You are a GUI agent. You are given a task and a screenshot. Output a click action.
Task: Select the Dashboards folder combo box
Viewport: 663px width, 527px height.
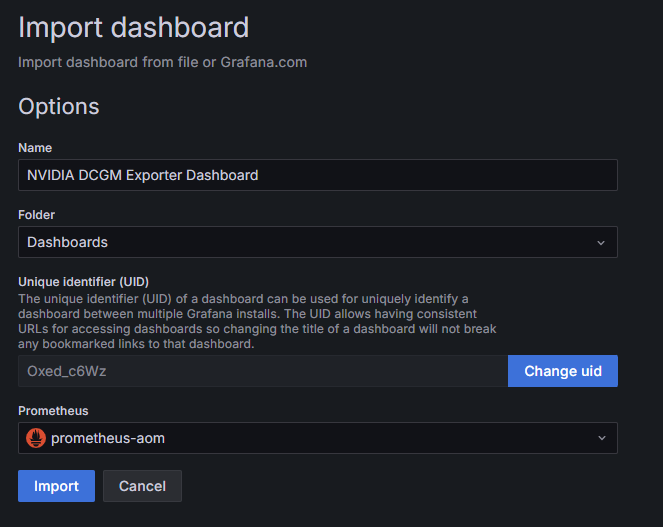[318, 242]
